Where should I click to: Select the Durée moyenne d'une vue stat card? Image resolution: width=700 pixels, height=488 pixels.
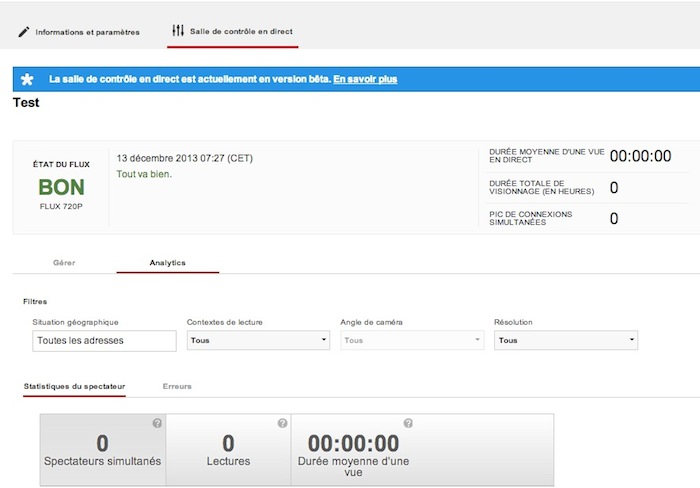(x=353, y=450)
